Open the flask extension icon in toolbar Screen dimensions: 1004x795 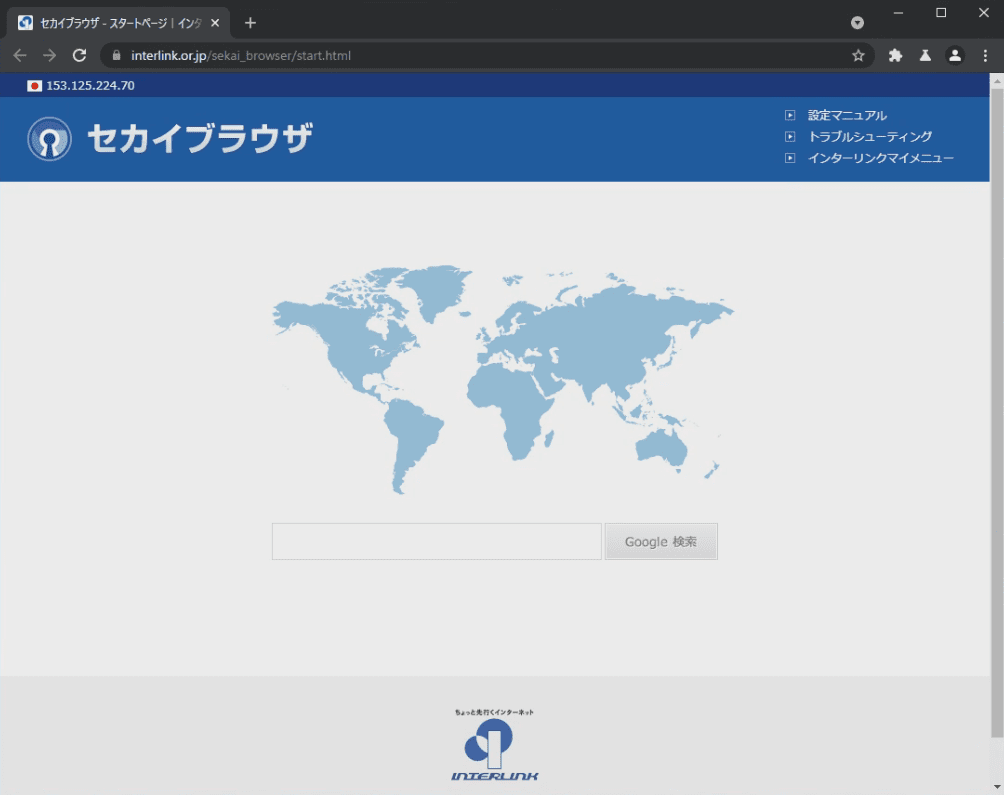point(925,56)
